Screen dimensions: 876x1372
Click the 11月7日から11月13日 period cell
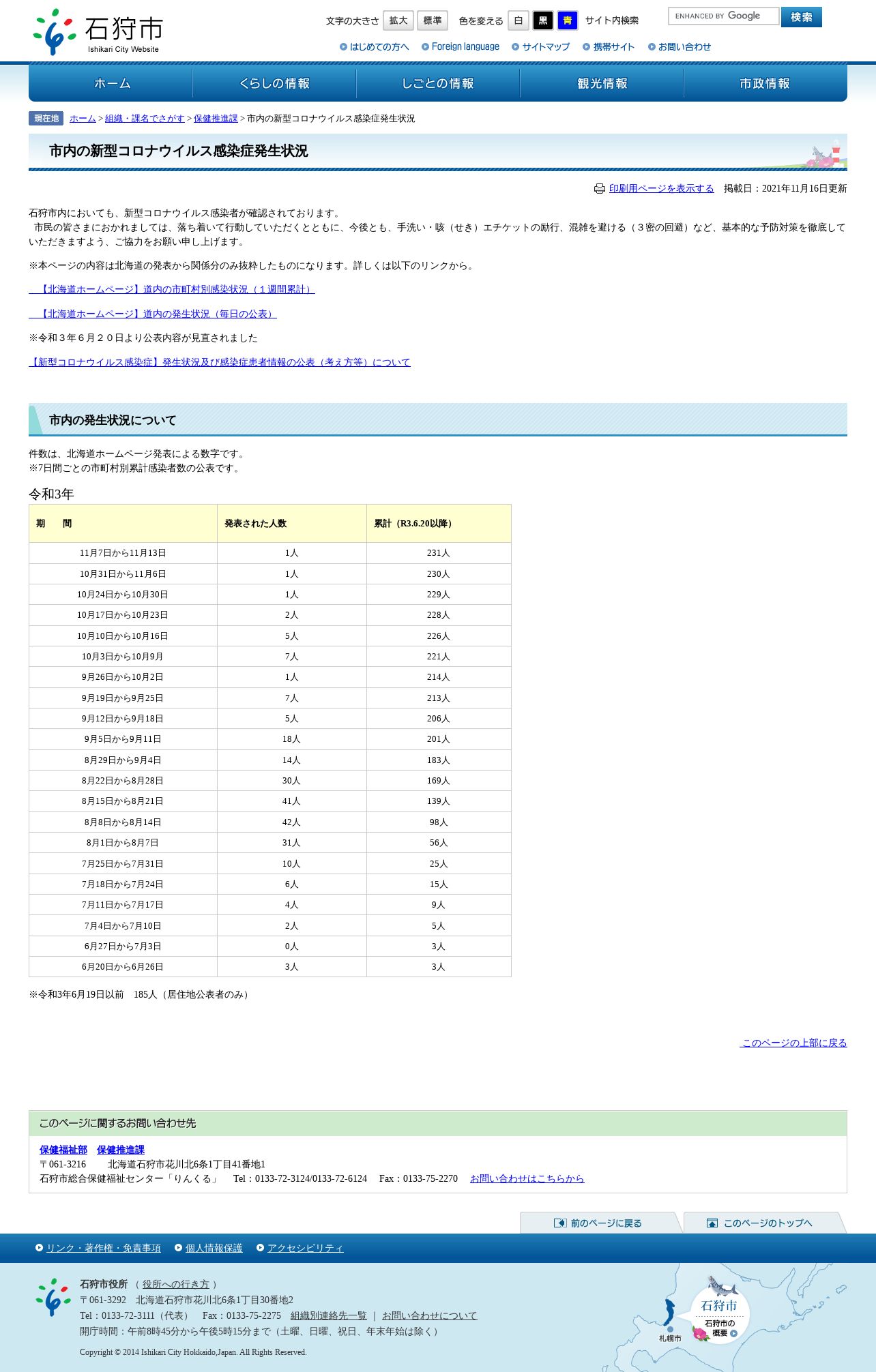(123, 553)
